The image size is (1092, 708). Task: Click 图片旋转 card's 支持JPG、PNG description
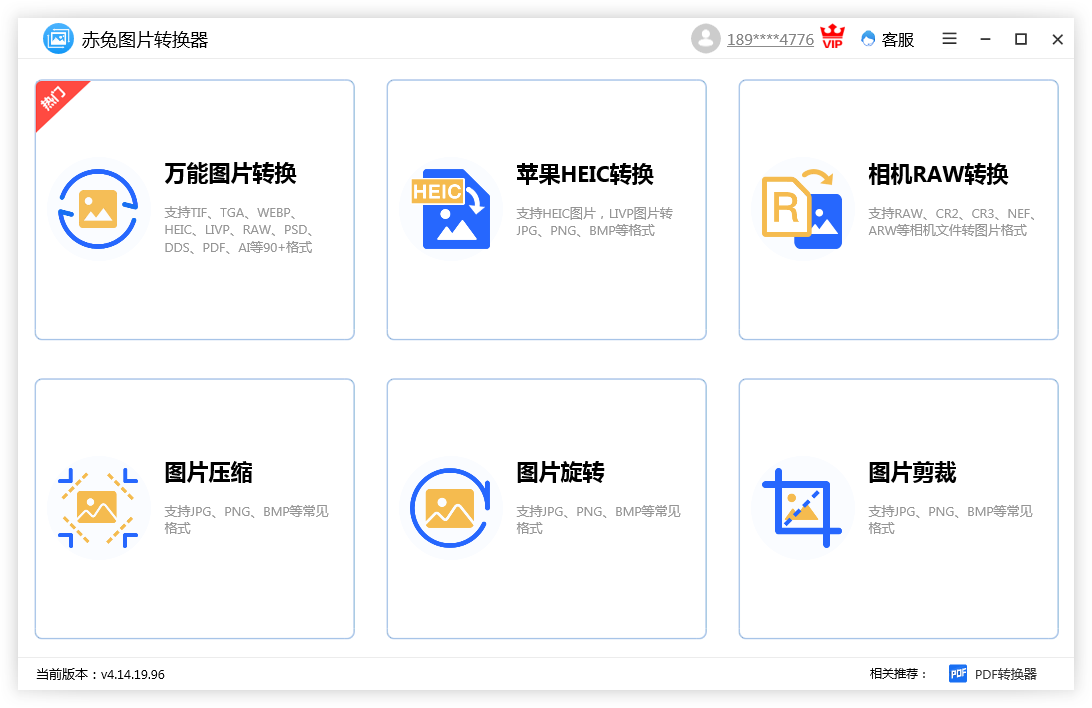[x=598, y=519]
